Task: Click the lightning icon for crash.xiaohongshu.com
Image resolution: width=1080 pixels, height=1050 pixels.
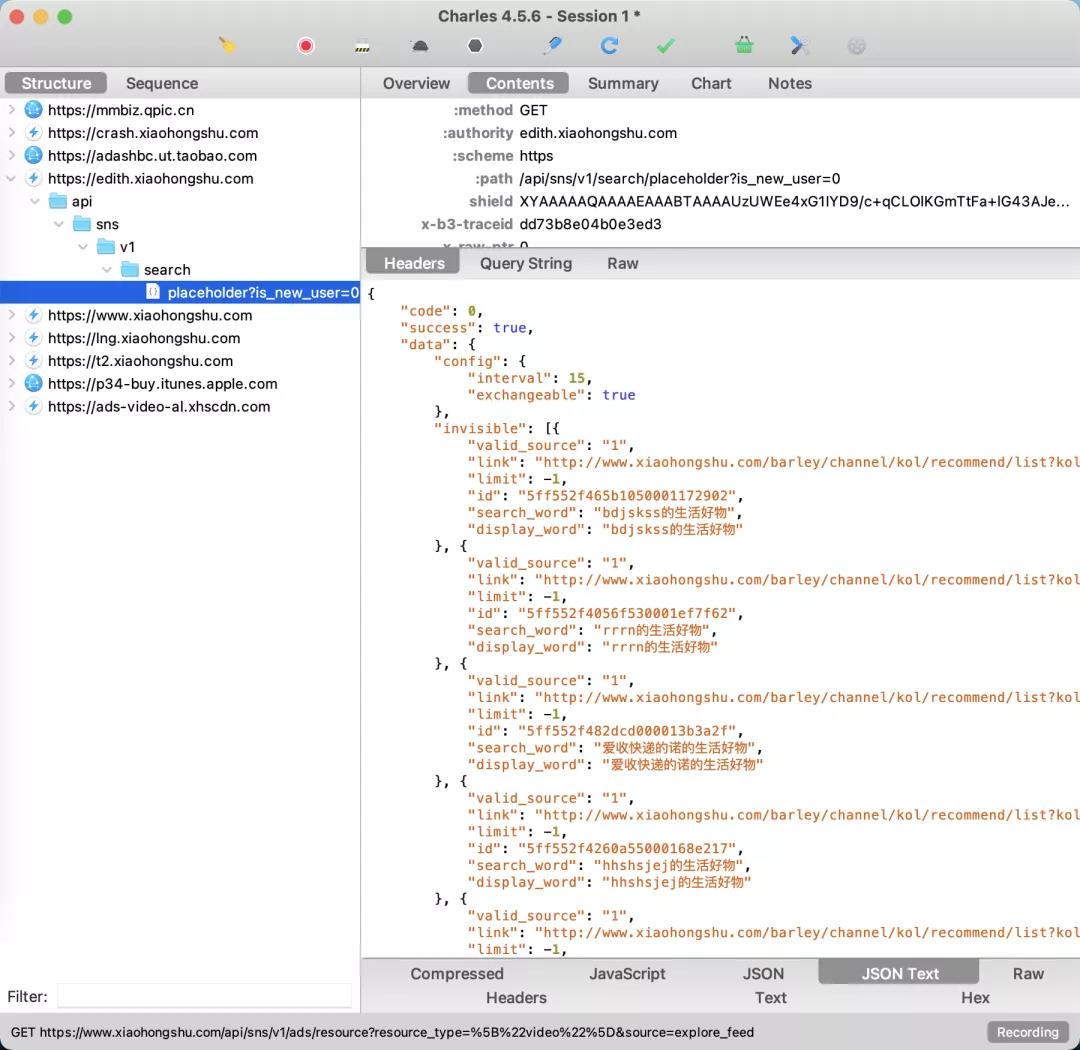Action: [33, 132]
